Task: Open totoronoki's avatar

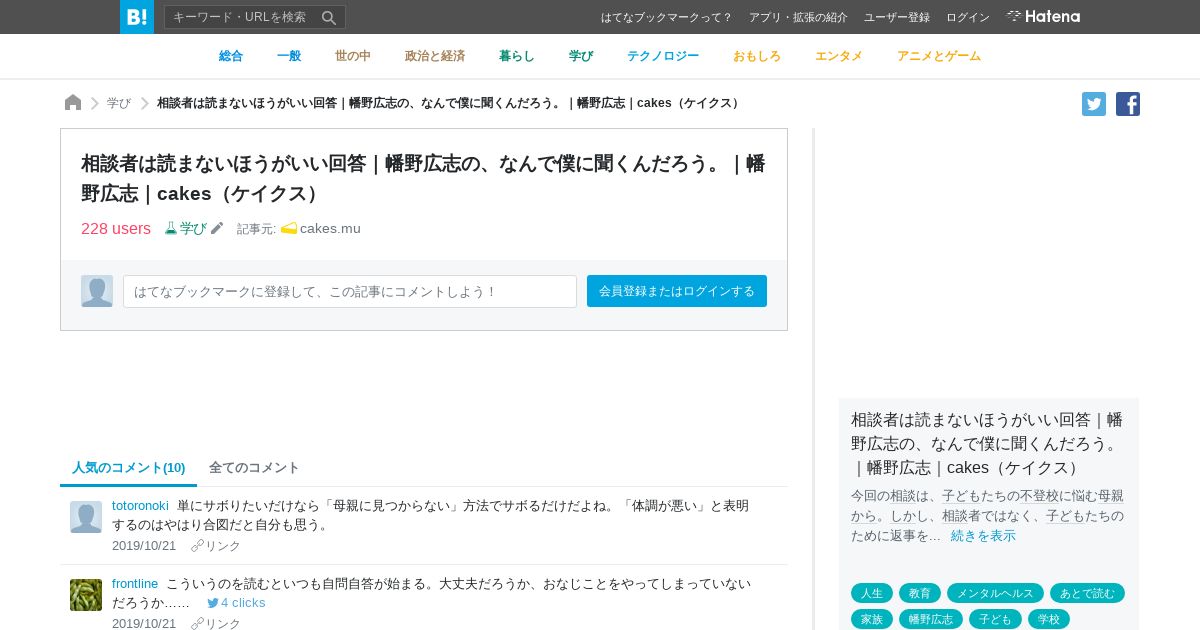Action: [86, 517]
